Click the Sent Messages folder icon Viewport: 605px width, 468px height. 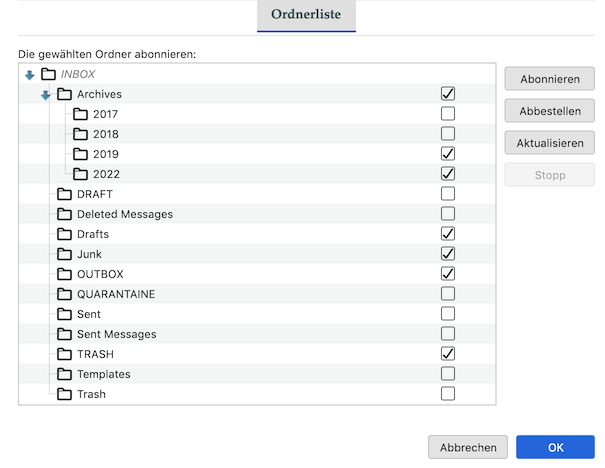[x=64, y=334]
